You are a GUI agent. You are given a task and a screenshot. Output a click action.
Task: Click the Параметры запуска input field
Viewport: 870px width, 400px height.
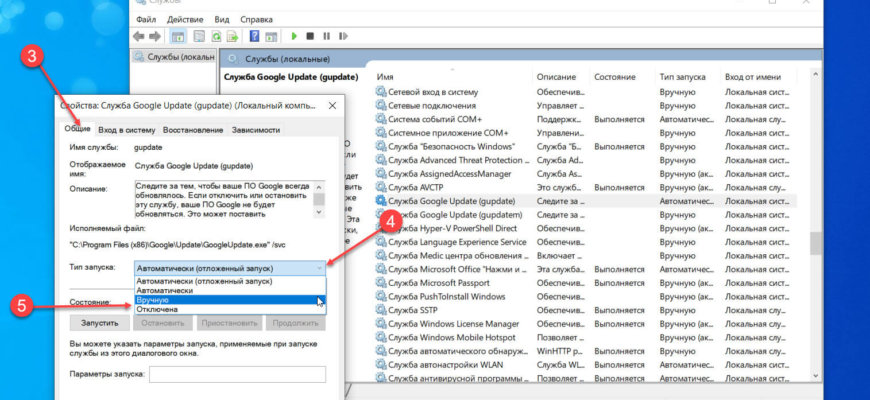tap(237, 374)
